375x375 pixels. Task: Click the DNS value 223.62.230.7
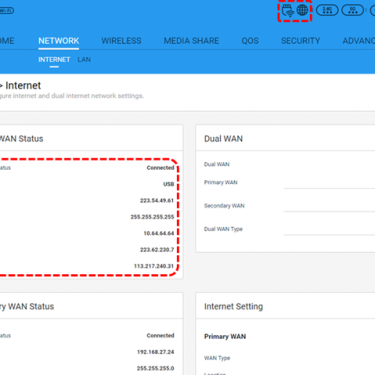[157, 250]
